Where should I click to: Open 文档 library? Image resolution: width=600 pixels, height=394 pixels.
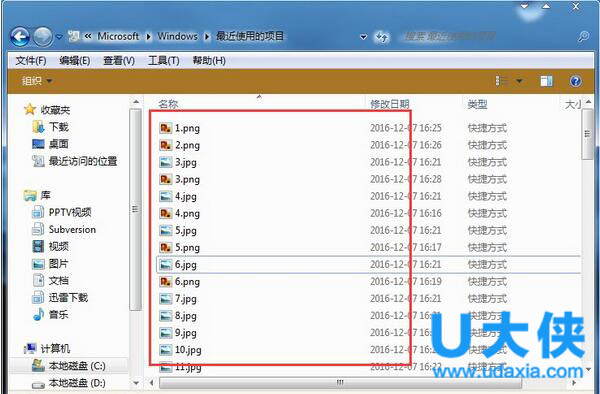(x=51, y=280)
